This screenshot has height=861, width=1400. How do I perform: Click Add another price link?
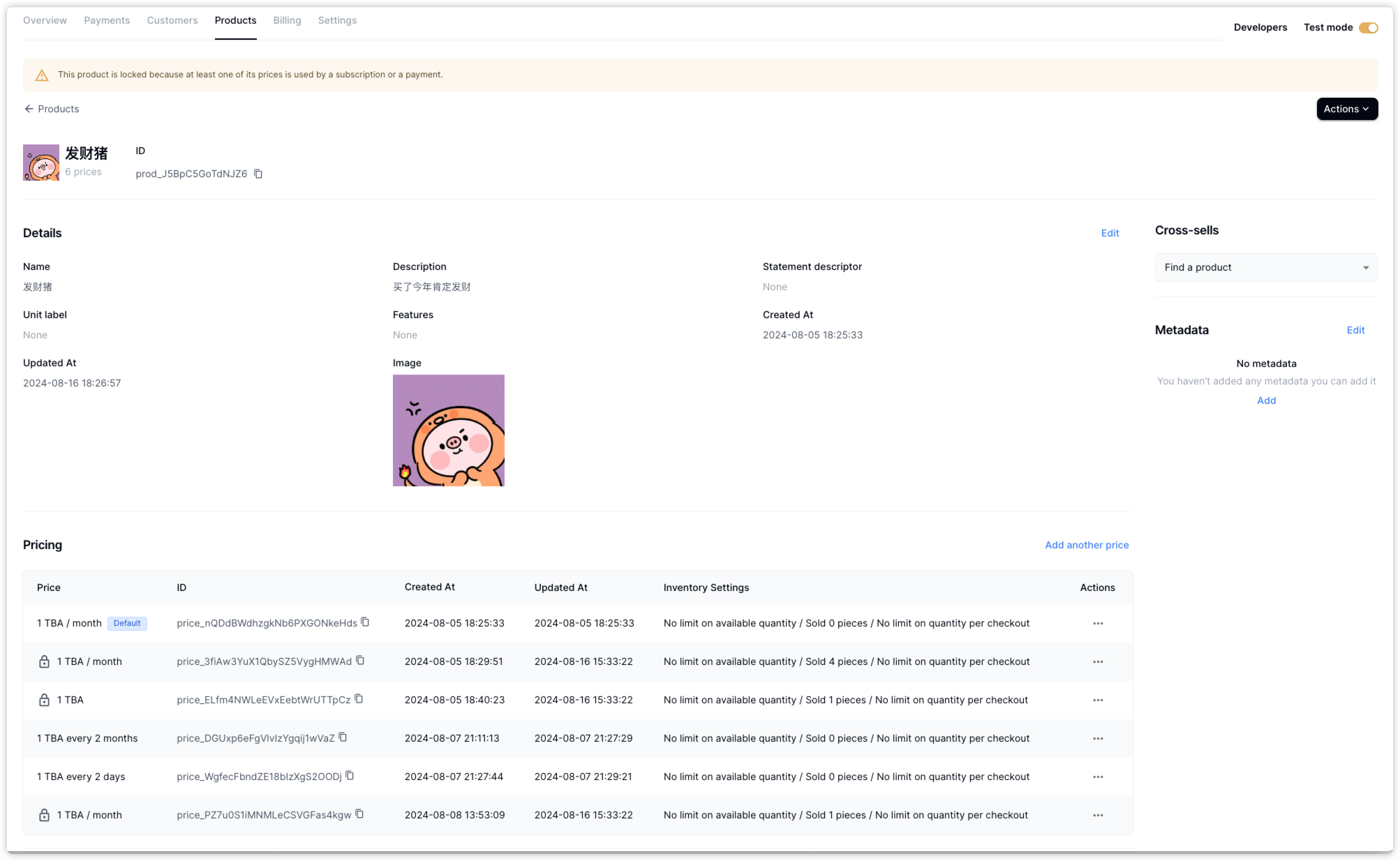[1086, 545]
